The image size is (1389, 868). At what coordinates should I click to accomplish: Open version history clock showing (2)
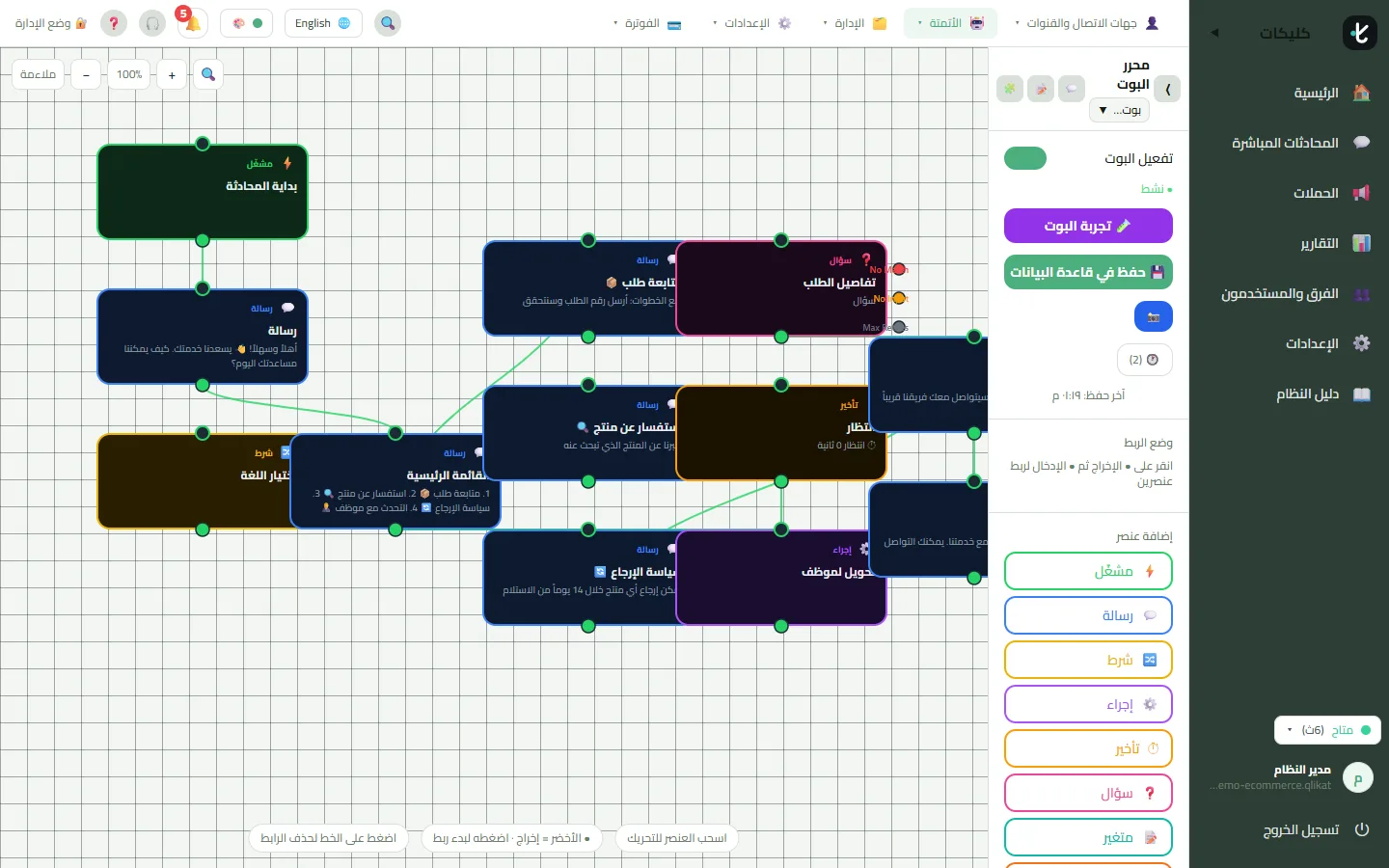1144,360
